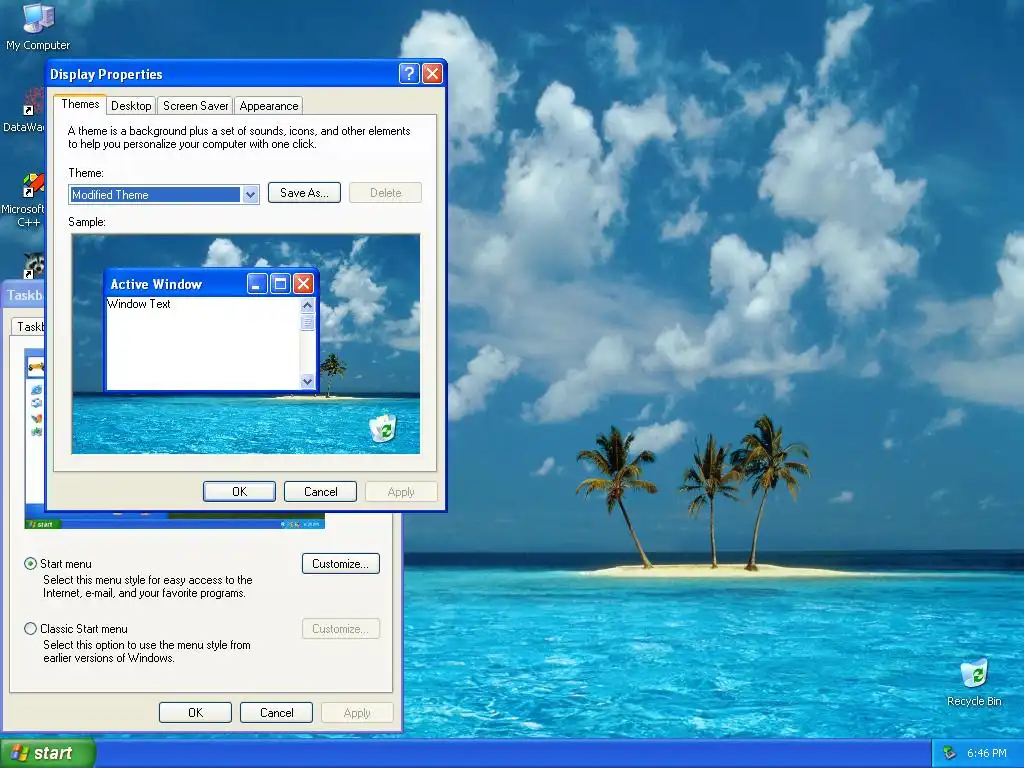This screenshot has height=768, width=1024.
Task: Expand the Theme dropdown arrow
Action: tap(250, 195)
